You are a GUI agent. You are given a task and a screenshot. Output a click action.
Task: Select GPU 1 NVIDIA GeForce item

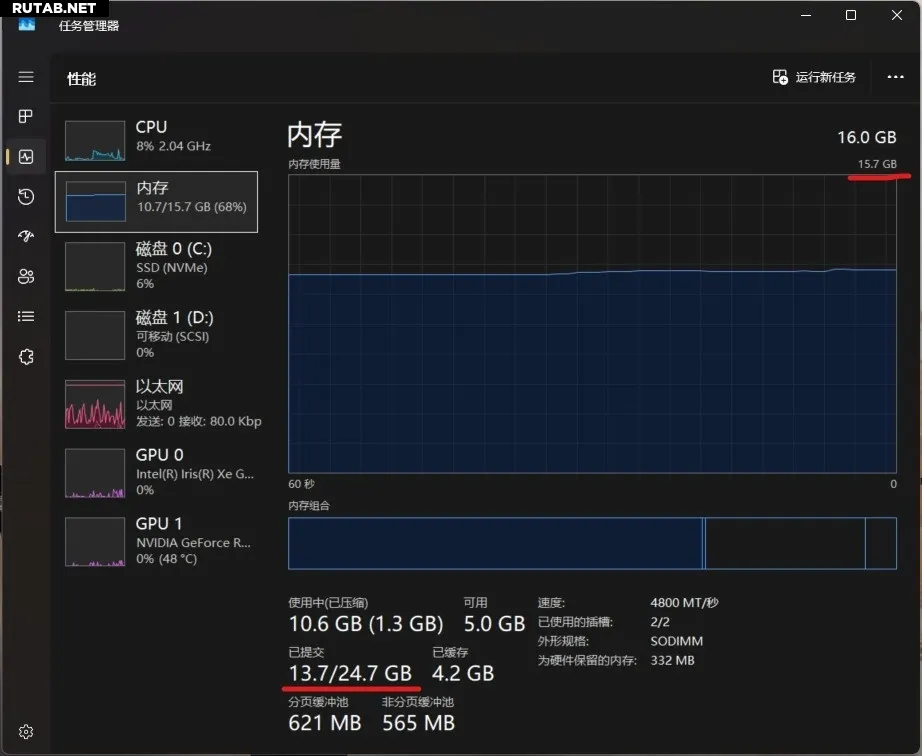156,541
